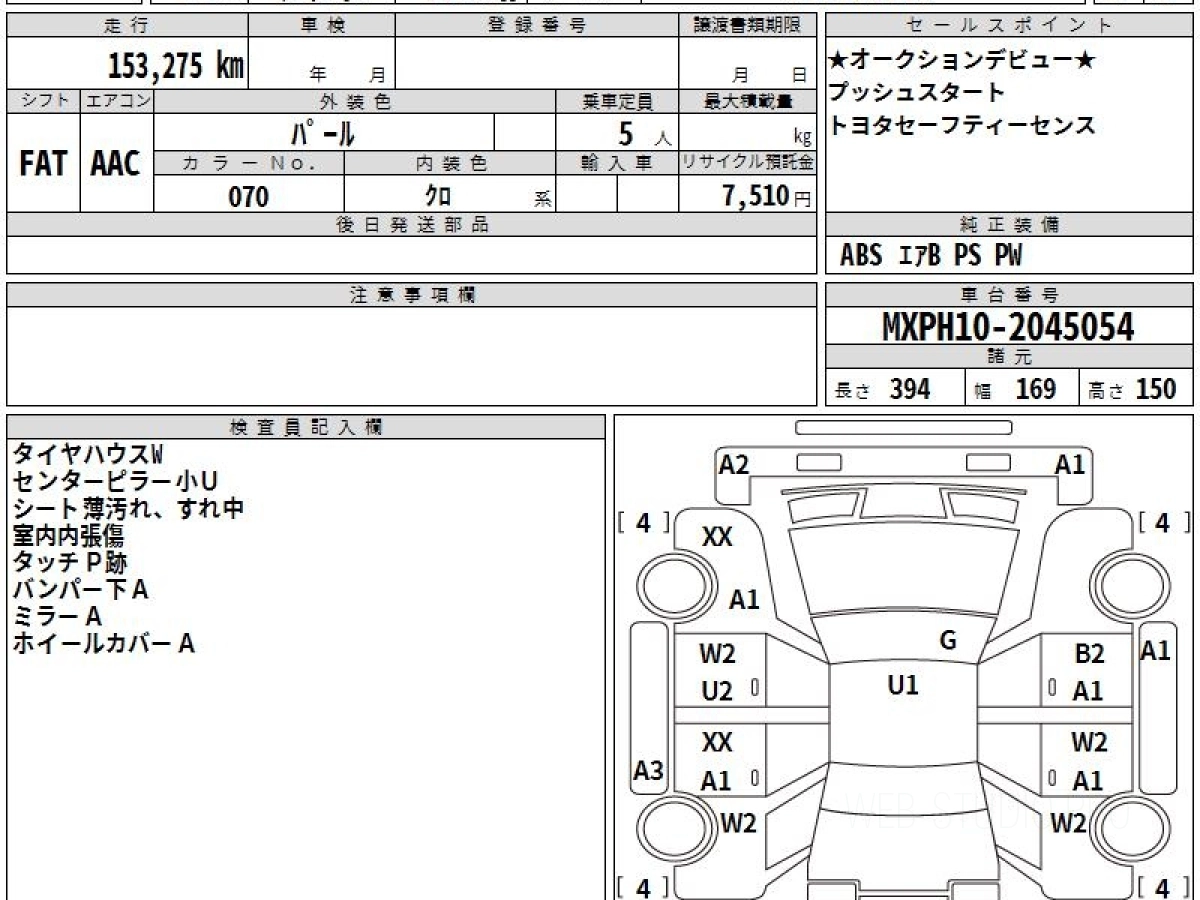Screen dimensions: 1200x900
Task: Click the exterior color value パール
Action: 323,132
